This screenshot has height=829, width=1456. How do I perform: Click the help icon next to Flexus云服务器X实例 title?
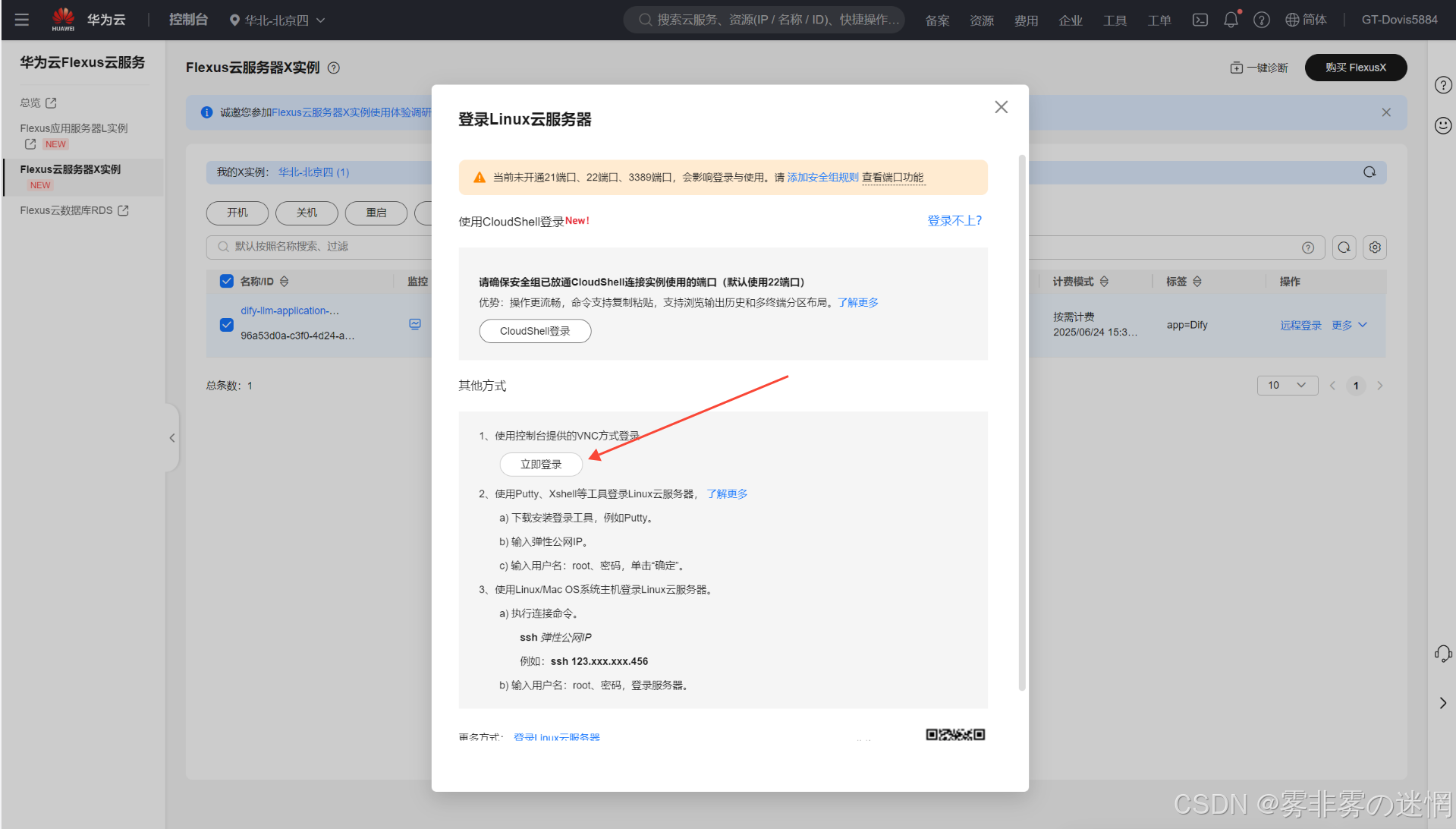click(x=334, y=68)
